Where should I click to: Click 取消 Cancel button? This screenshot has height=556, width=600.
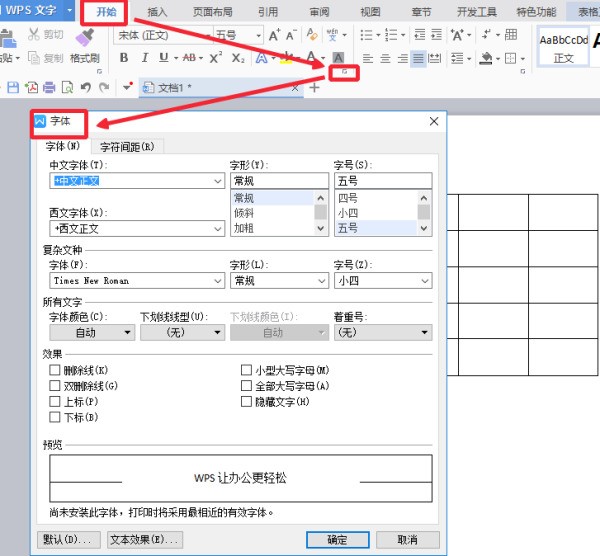pos(408,540)
